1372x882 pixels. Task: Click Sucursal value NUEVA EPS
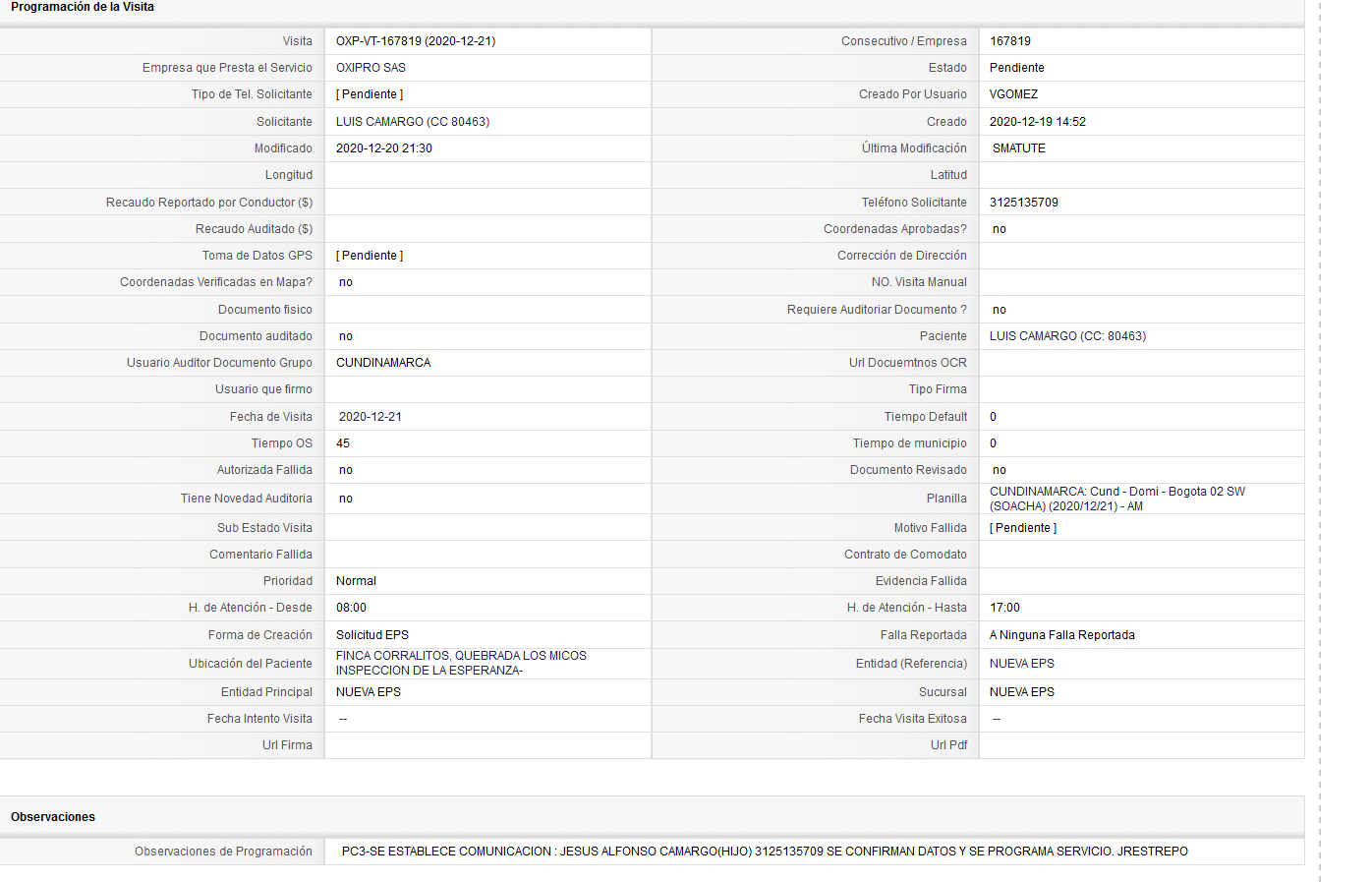[1022, 692]
